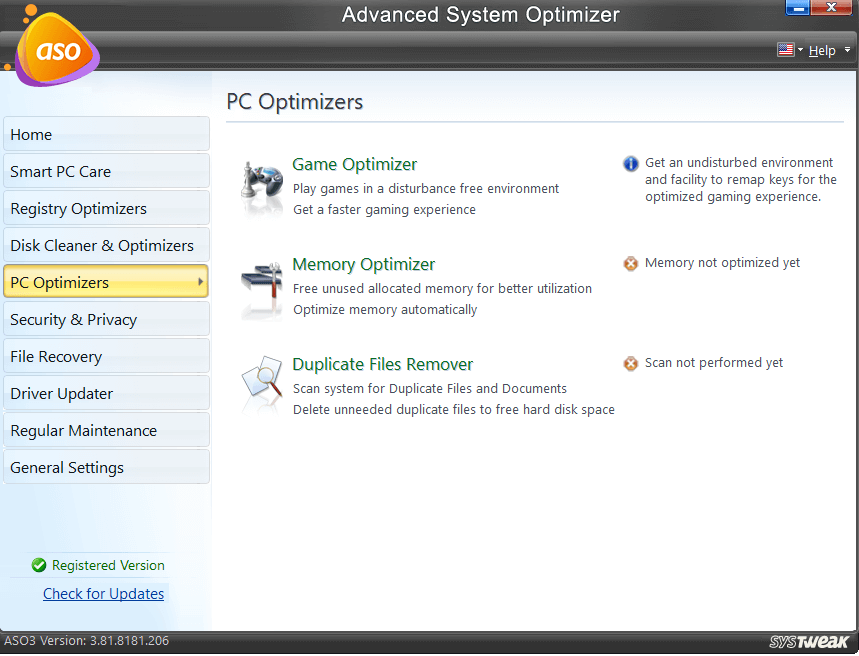Click the warning icon next to Scan not performed

tap(631, 364)
